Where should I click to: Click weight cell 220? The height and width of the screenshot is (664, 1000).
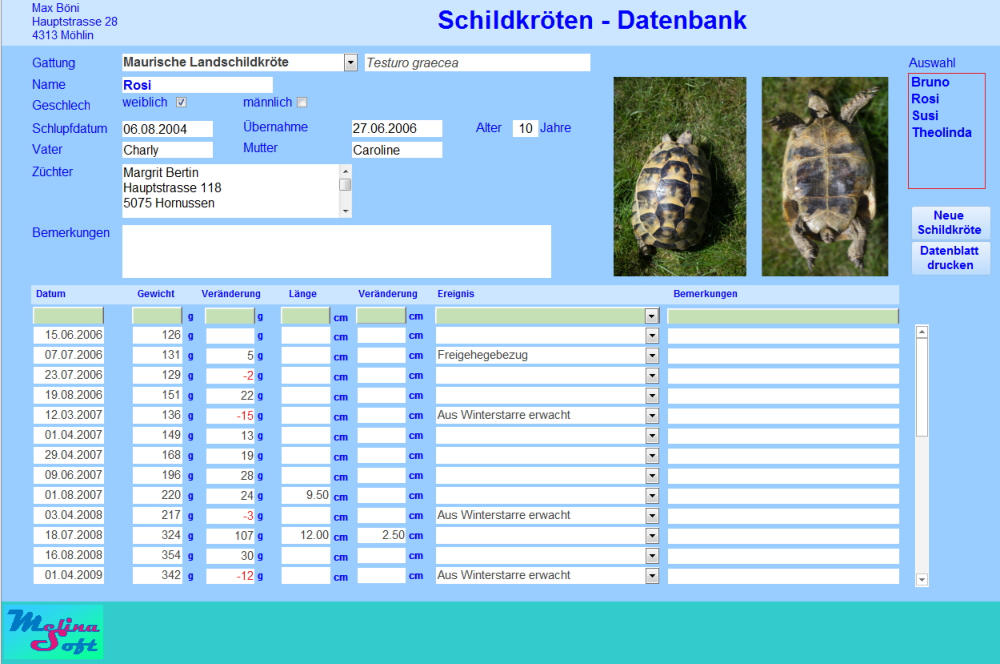coord(158,496)
